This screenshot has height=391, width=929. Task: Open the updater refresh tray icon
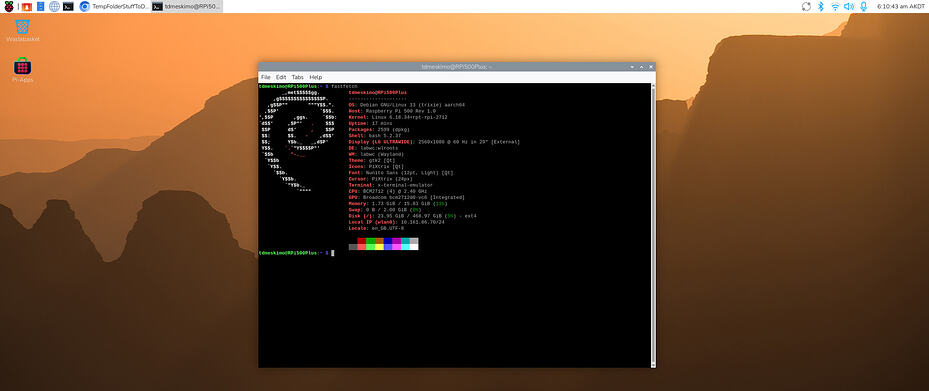(806, 7)
